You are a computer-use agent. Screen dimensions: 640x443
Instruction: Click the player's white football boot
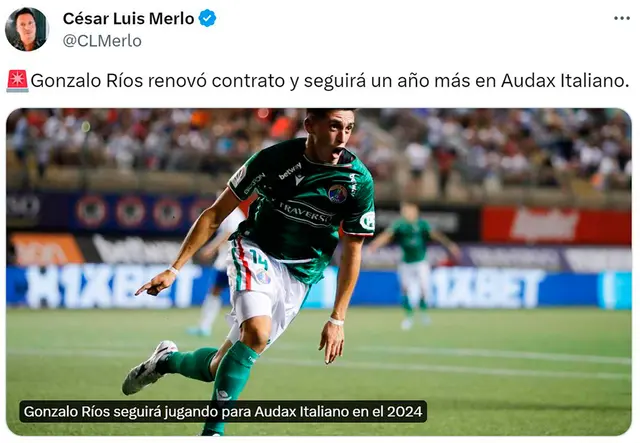tap(149, 367)
